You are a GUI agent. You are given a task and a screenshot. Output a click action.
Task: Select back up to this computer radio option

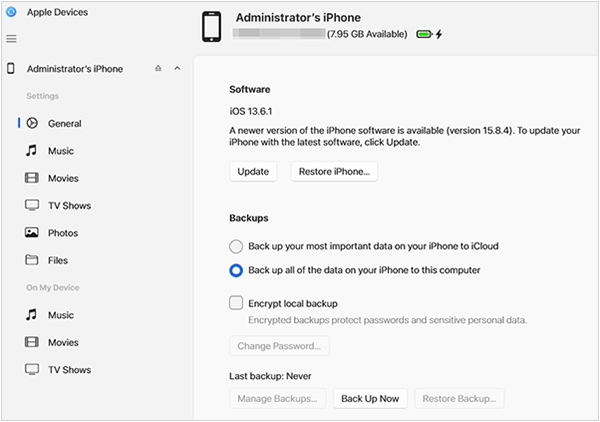pyautogui.click(x=236, y=270)
